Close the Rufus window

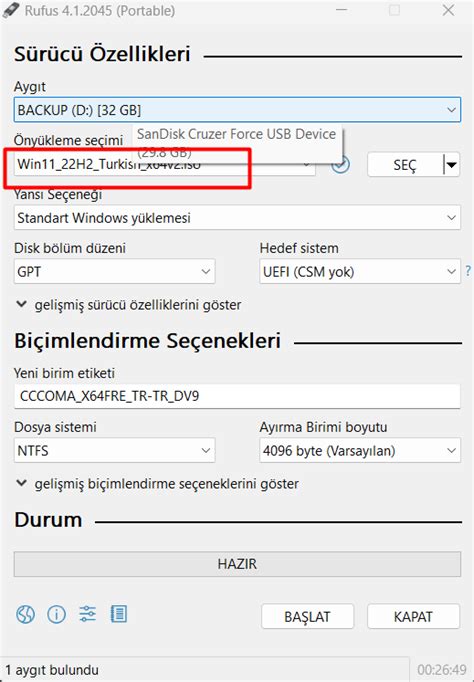pyautogui.click(x=448, y=10)
